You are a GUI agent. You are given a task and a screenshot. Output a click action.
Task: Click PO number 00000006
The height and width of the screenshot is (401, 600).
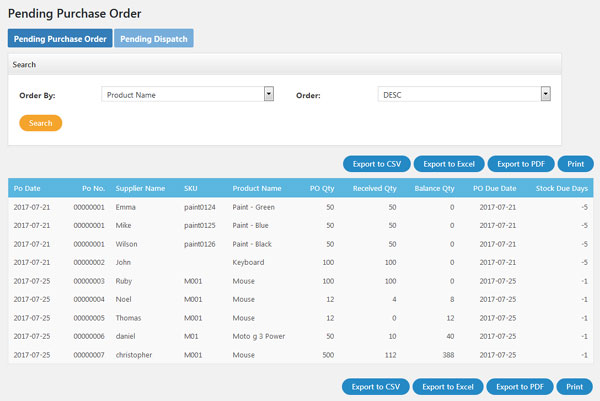coord(89,336)
